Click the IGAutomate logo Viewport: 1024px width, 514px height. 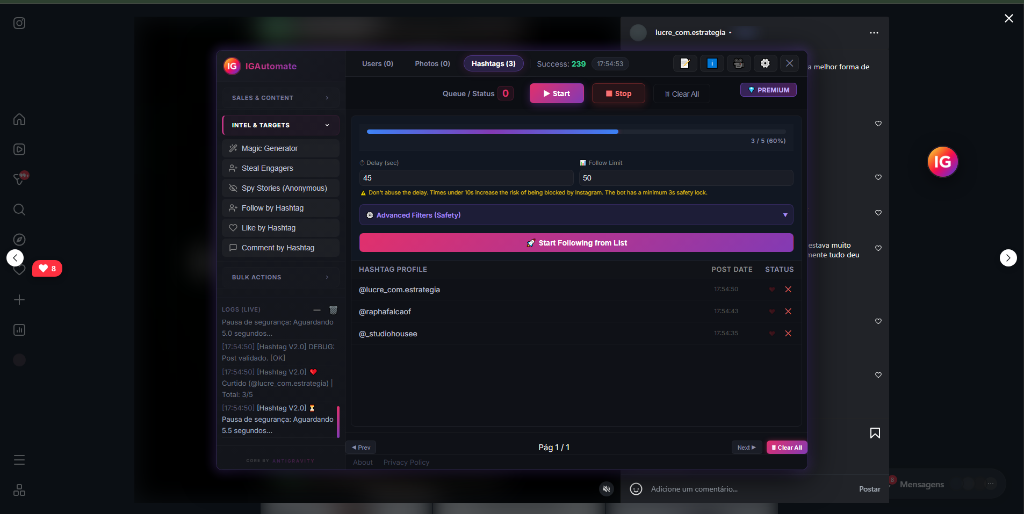(232, 66)
